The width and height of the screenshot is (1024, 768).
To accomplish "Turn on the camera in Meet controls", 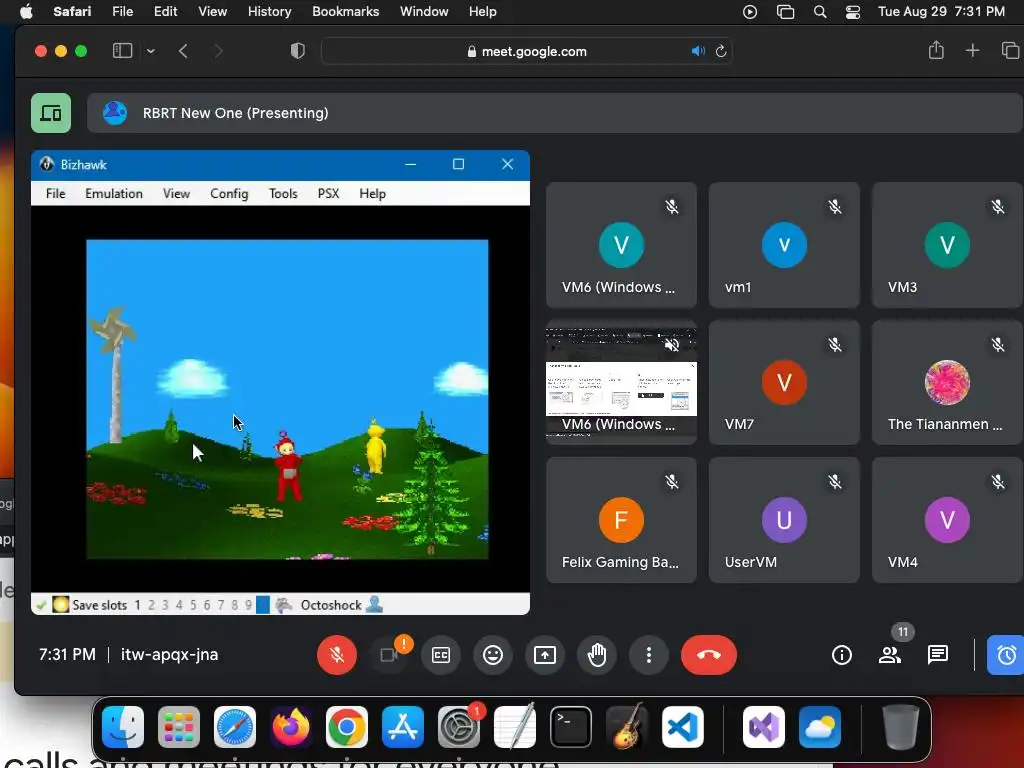I will tap(389, 654).
